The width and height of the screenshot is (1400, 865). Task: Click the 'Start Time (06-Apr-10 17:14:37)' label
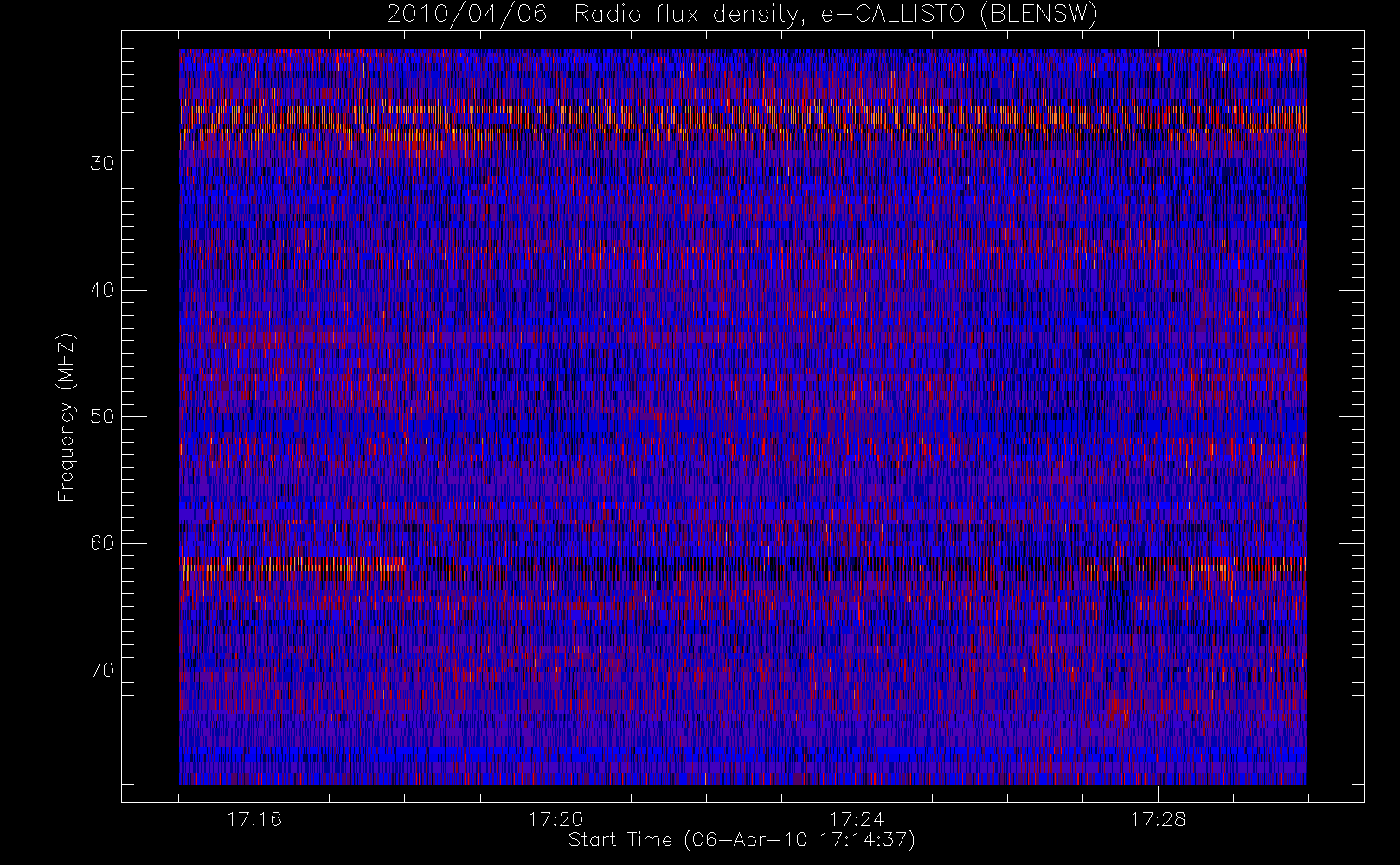(x=742, y=840)
